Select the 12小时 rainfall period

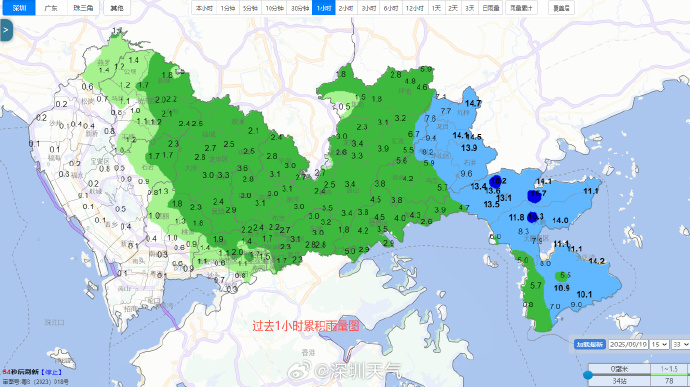pyautogui.click(x=415, y=8)
